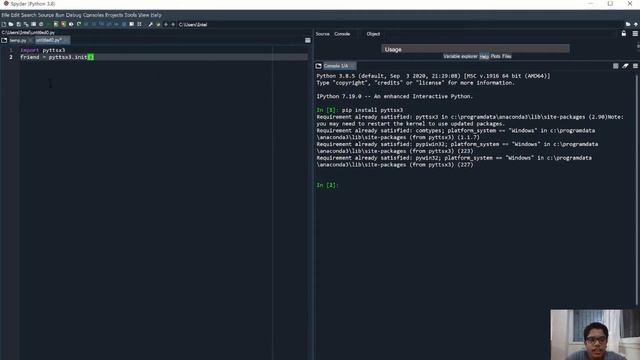Switch to the Variable explorer pane tab

[x=460, y=56]
